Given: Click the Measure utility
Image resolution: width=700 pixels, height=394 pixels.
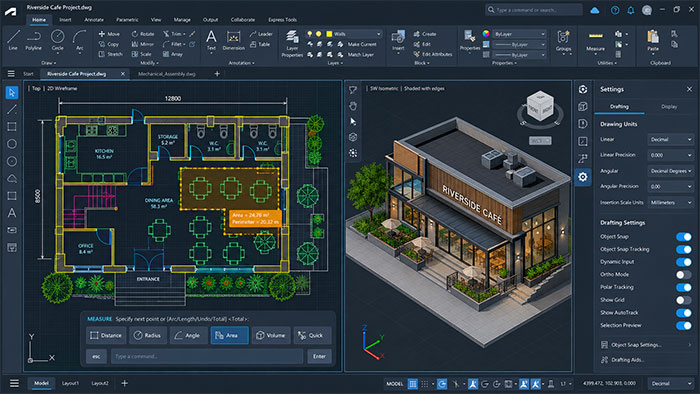Looking at the screenshot, I should pos(595,41).
